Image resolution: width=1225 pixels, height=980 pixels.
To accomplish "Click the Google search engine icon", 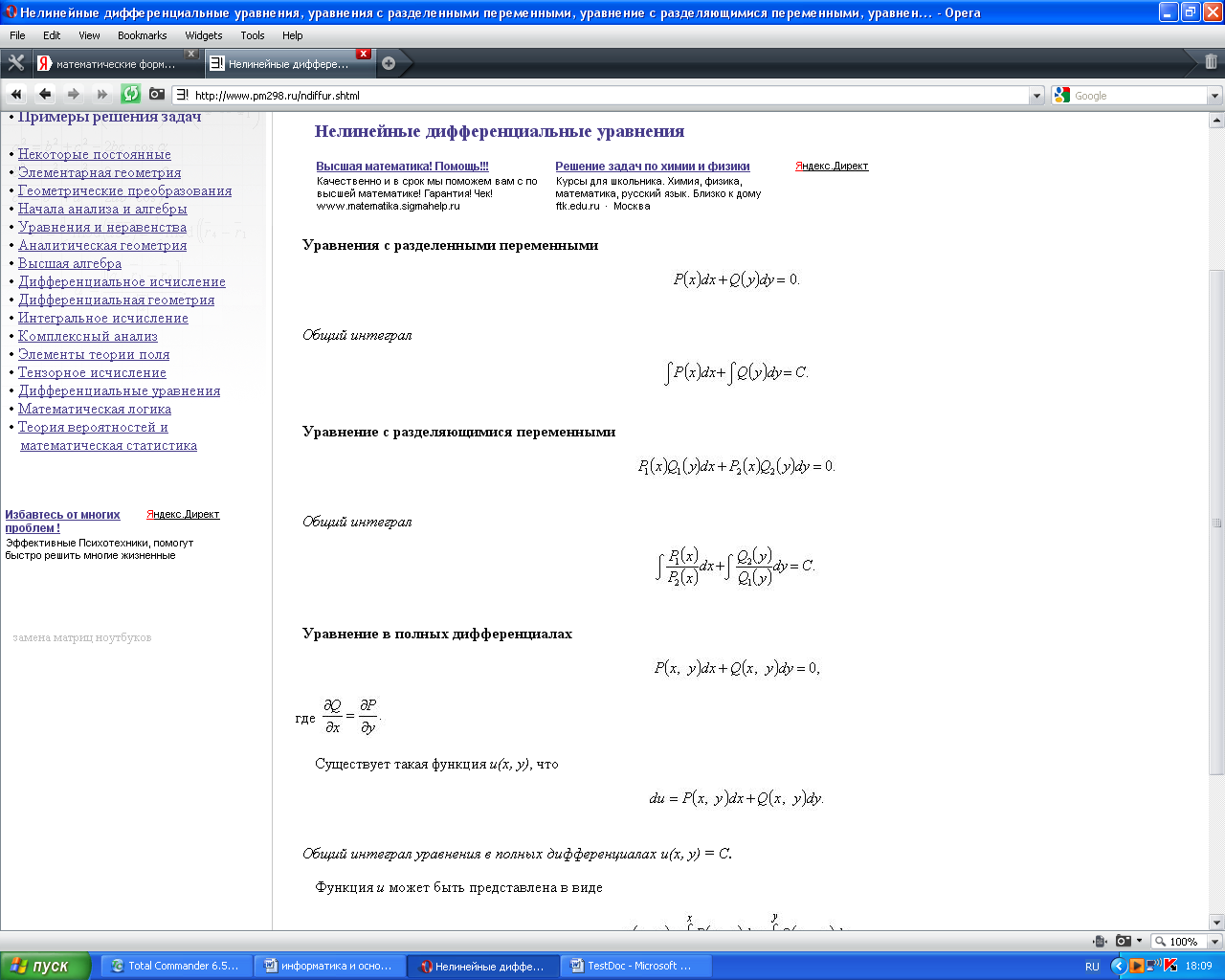I will point(1062,95).
